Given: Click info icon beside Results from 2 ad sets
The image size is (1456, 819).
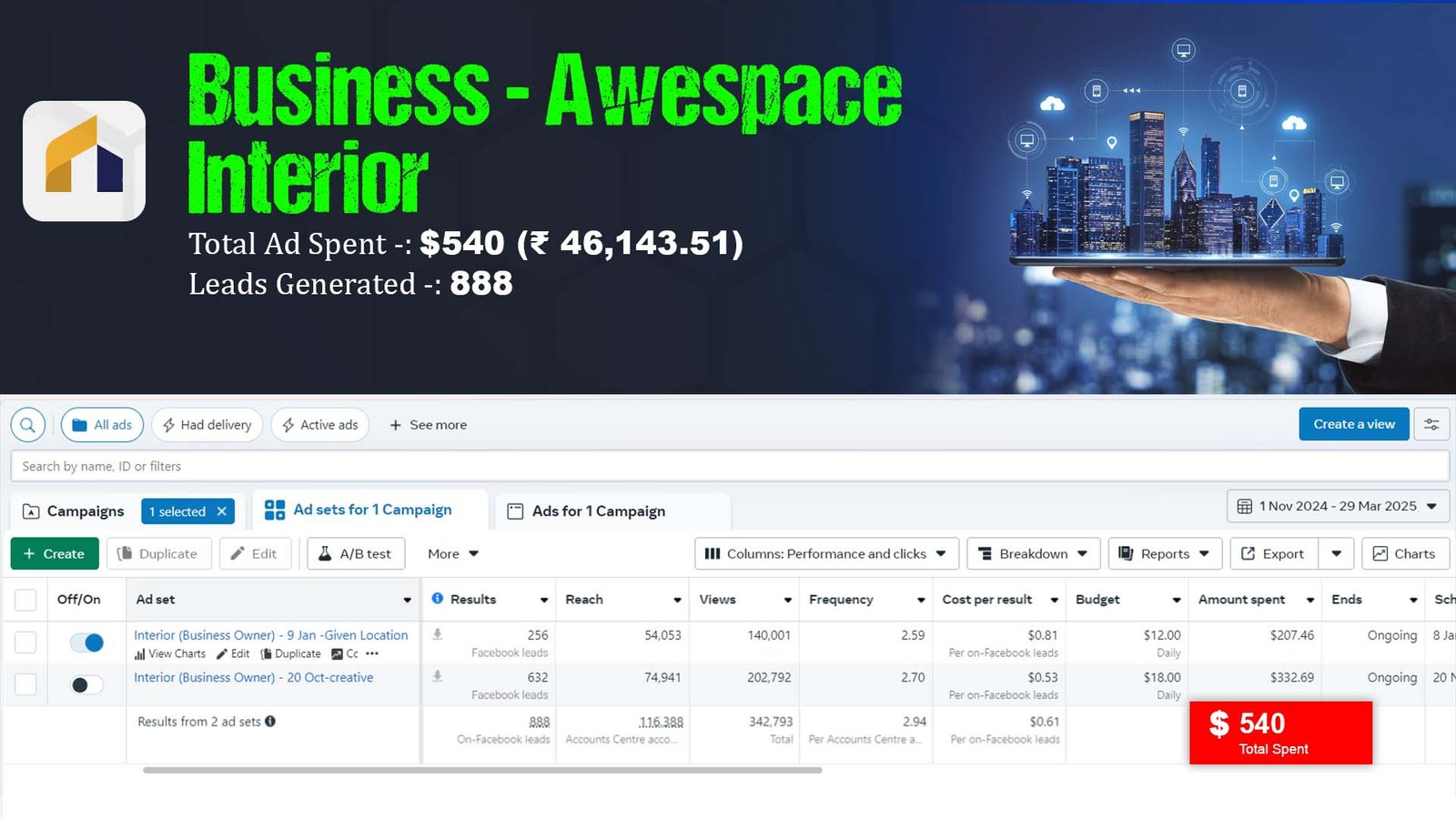Looking at the screenshot, I should pos(270,722).
